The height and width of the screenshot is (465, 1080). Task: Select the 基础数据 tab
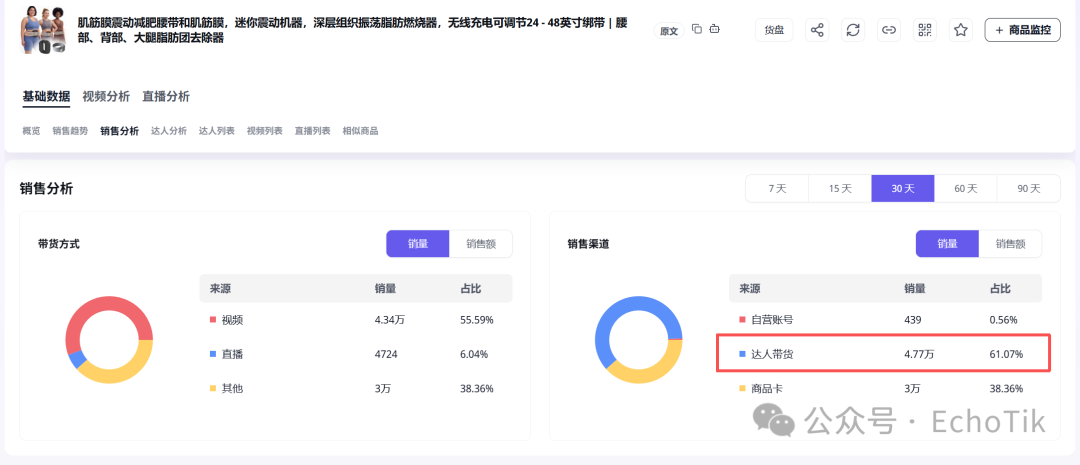[46, 96]
